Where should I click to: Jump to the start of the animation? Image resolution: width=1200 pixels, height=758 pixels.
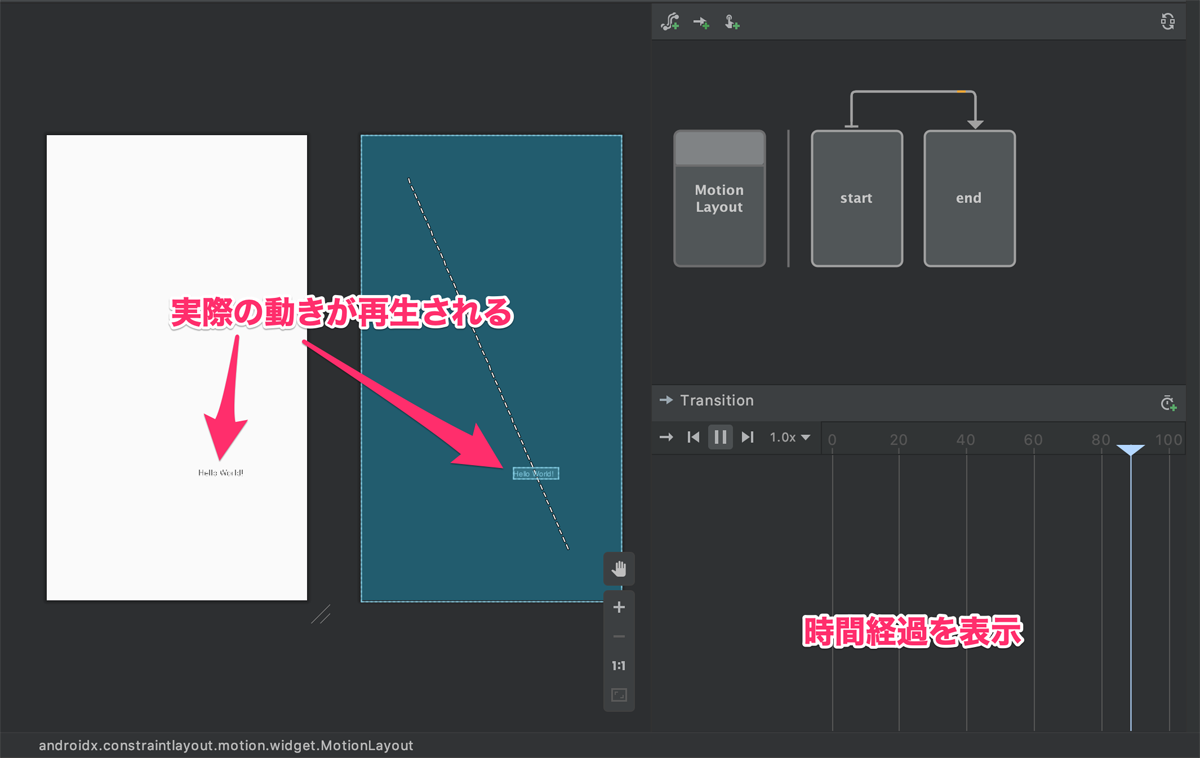click(693, 437)
